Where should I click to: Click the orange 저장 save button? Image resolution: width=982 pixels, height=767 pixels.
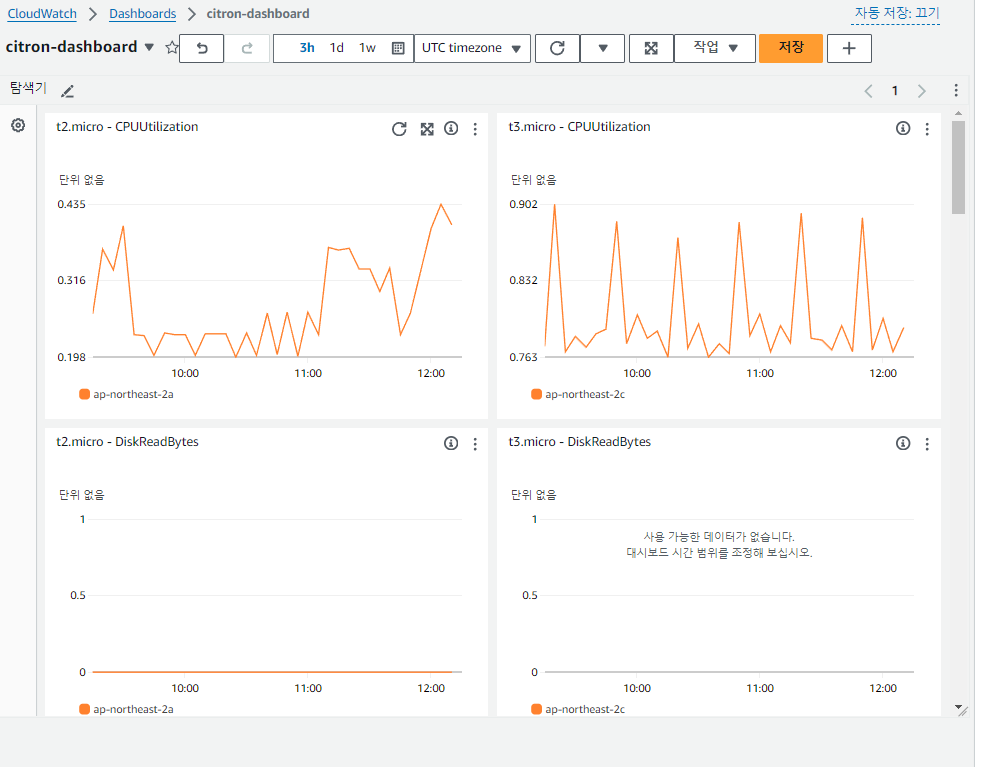coord(790,48)
